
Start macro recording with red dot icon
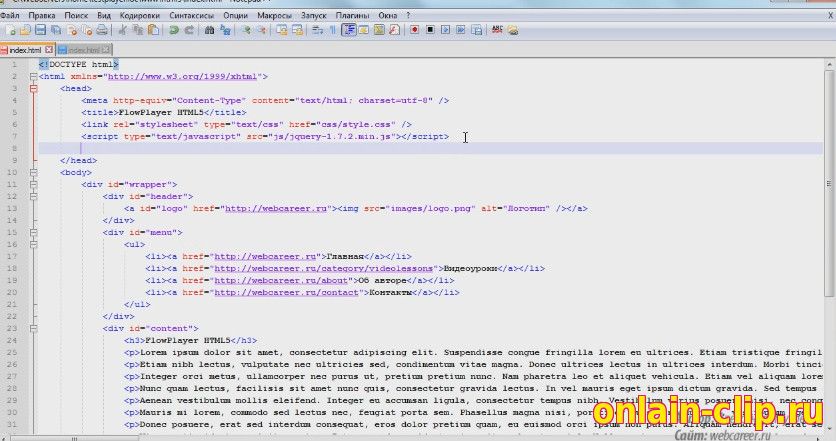tap(414, 30)
